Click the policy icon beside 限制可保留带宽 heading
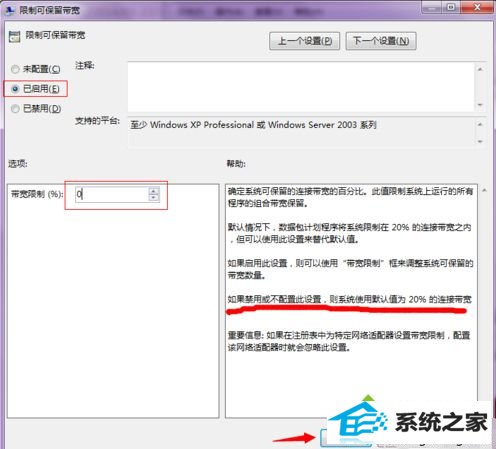This screenshot has width=496, height=449. tap(14, 36)
